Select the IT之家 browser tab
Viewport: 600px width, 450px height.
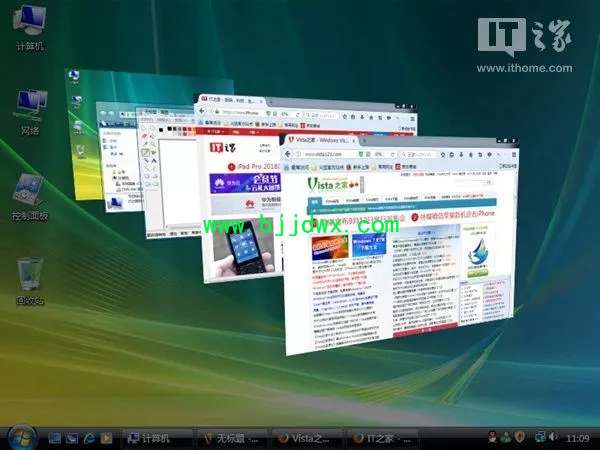click(x=233, y=100)
